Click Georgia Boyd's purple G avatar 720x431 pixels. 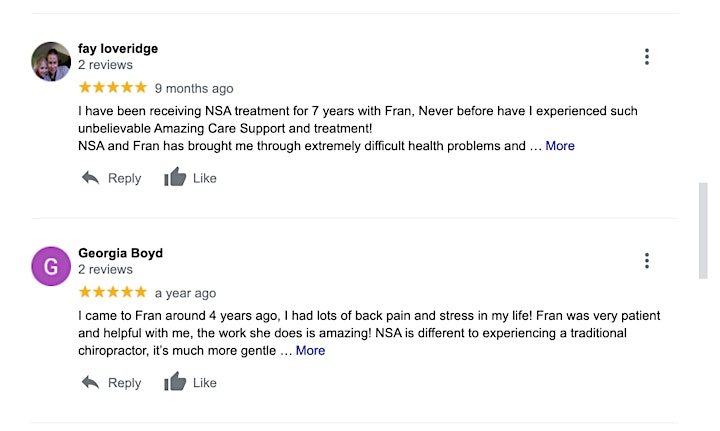51,266
